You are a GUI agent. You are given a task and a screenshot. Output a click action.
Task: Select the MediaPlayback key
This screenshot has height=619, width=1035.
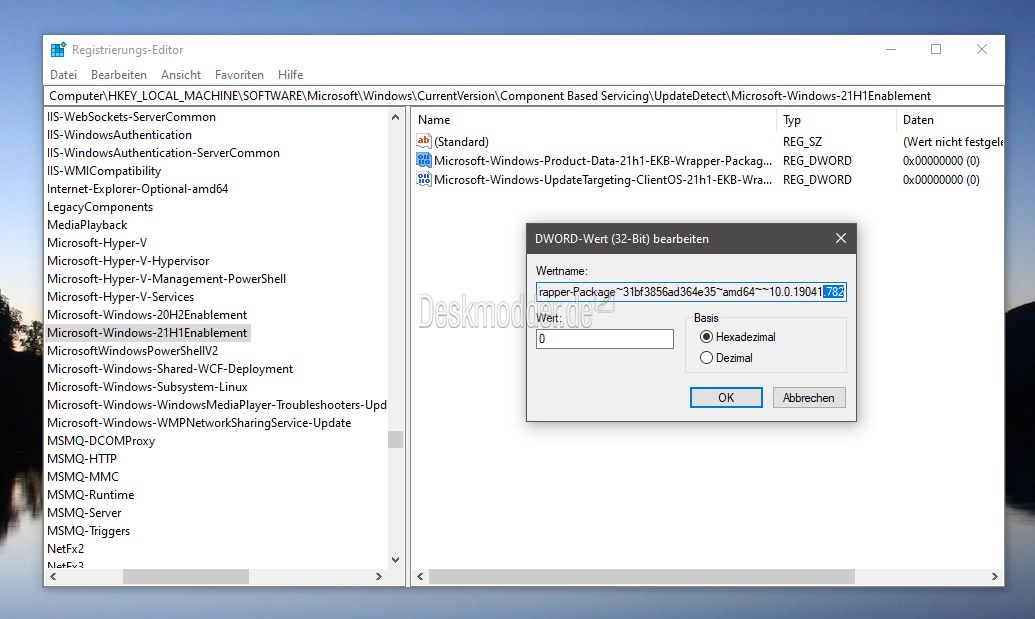coord(87,224)
